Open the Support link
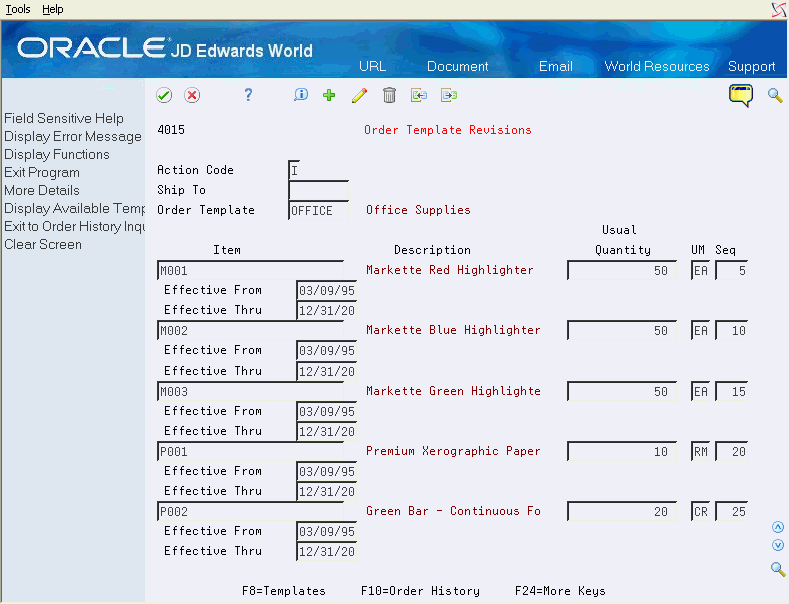This screenshot has height=604, width=789. (x=751, y=66)
